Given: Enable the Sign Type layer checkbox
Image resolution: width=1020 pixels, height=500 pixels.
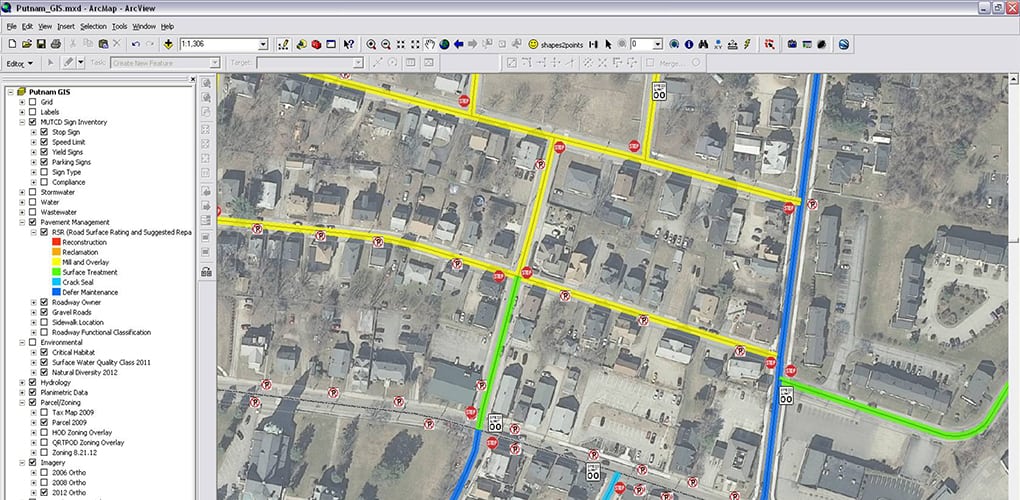Looking at the screenshot, I should pos(44,172).
